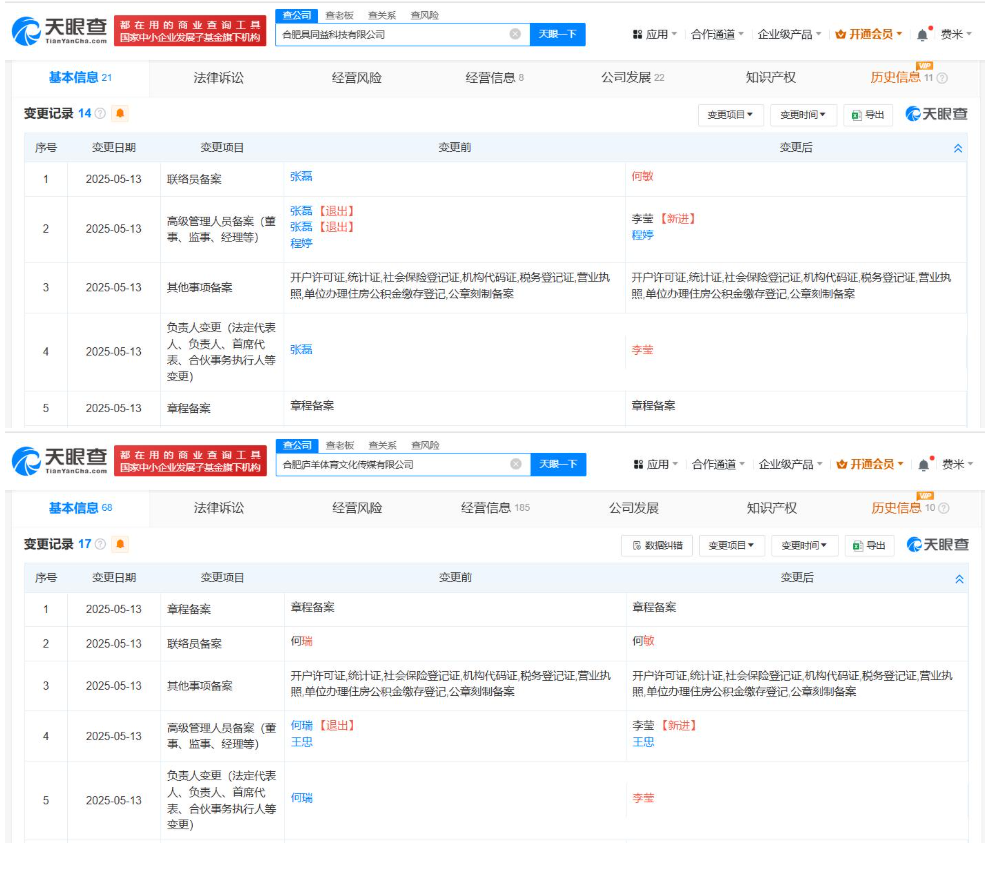
Task: Open the 经营信息 185 tab
Action: click(x=495, y=508)
